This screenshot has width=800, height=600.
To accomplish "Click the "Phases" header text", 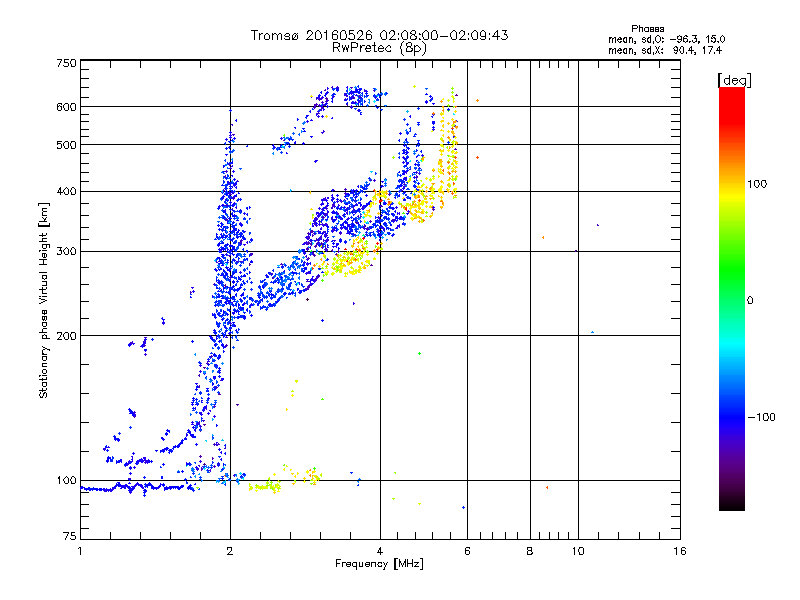I will coord(647,29).
